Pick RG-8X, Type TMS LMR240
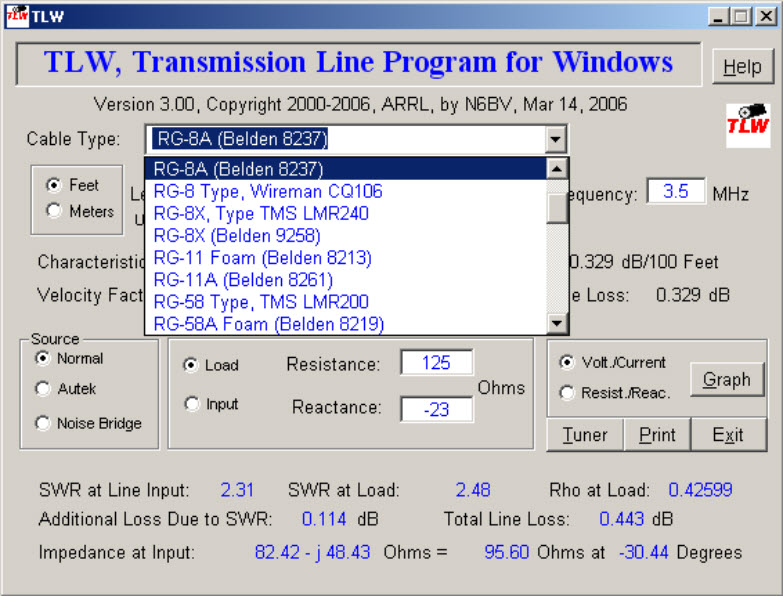This screenshot has width=783, height=596. click(345, 213)
